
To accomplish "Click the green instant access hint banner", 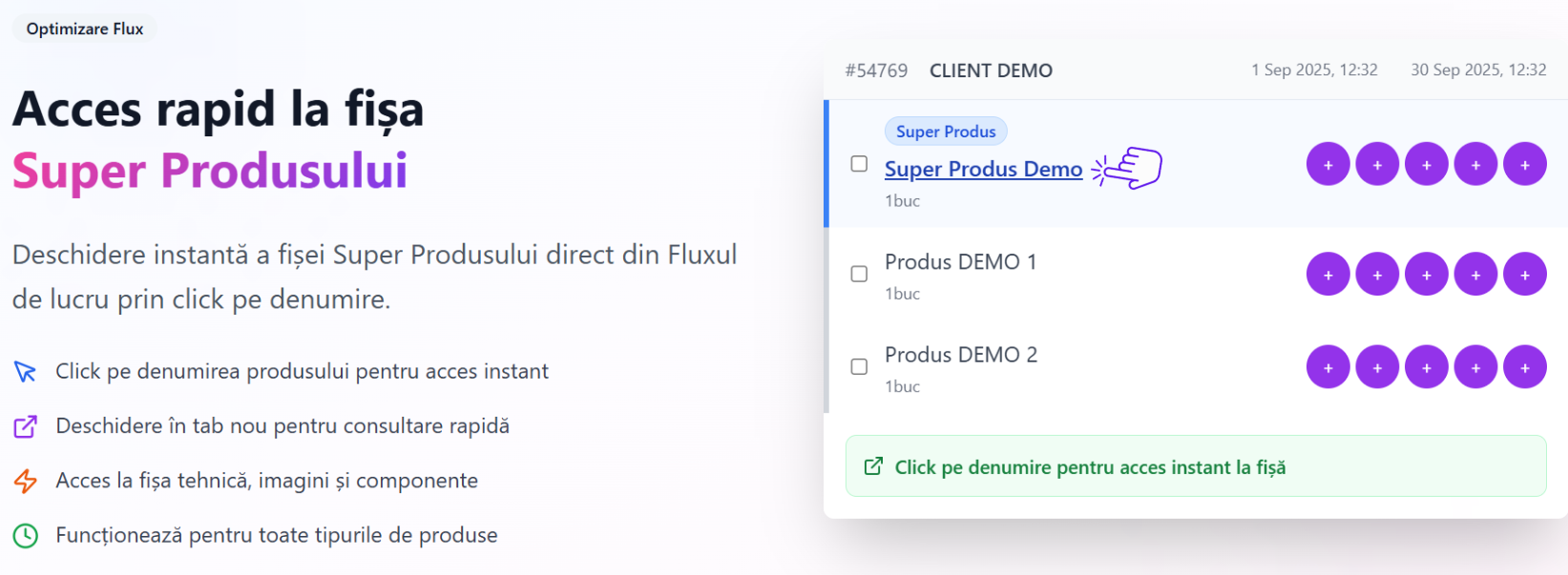I will pyautogui.click(x=1196, y=466).
